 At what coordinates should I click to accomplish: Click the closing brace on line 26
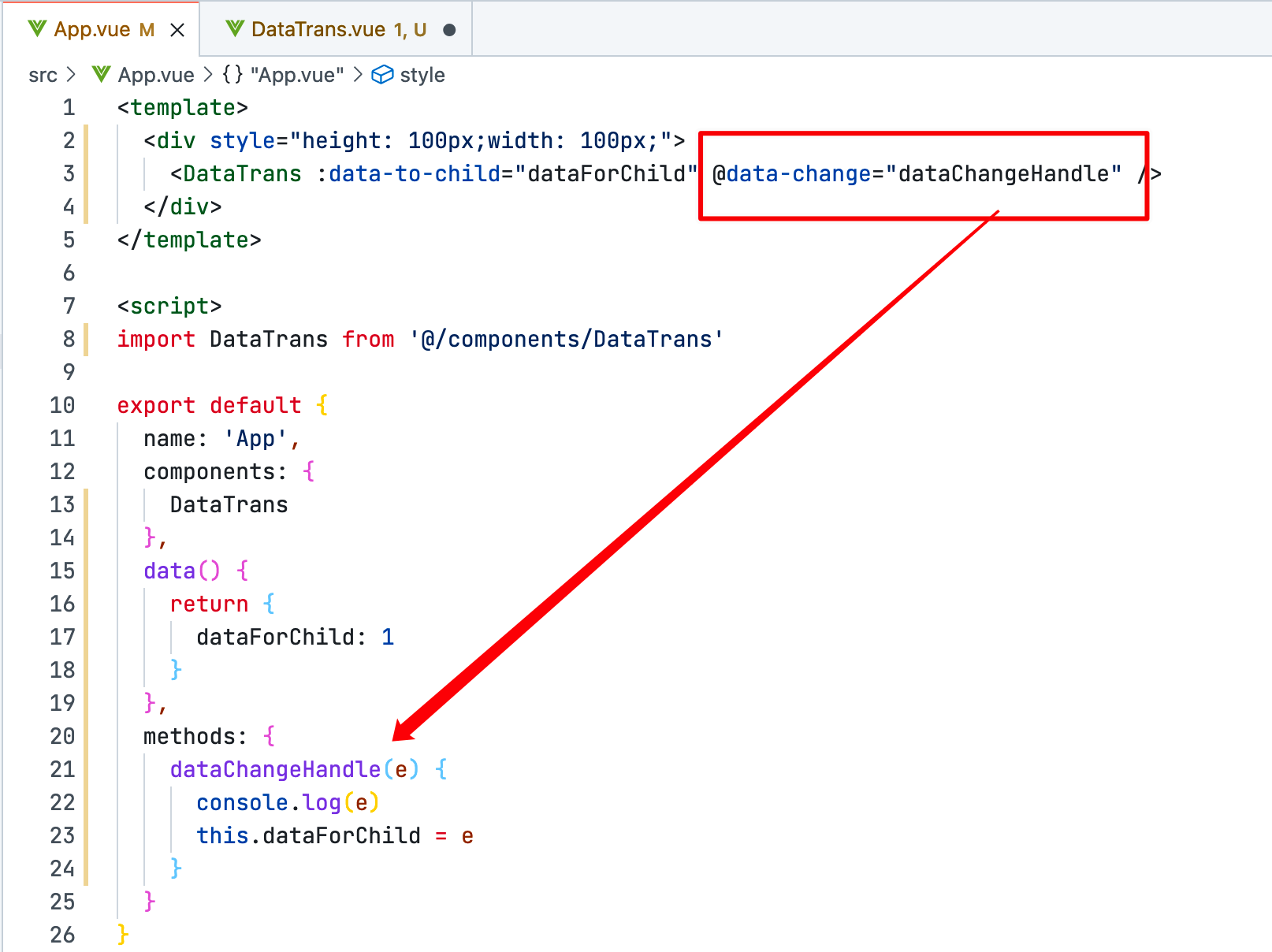point(123,935)
